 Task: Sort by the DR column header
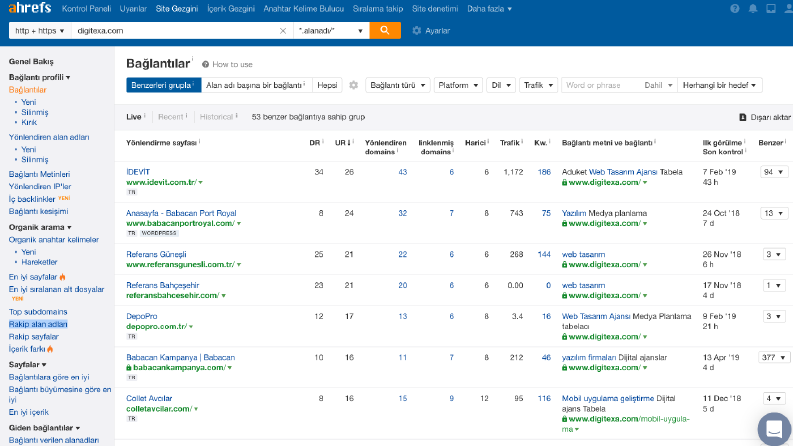click(315, 143)
